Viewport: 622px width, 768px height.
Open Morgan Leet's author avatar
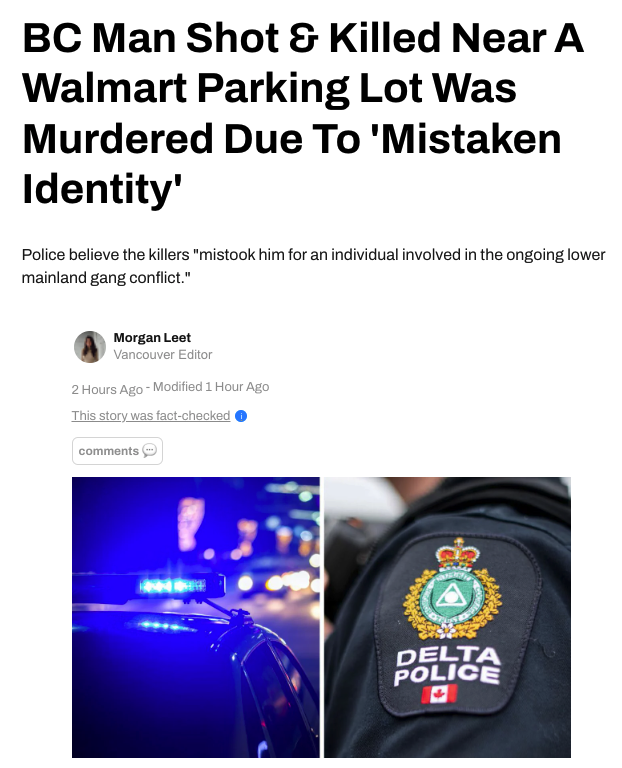point(90,347)
